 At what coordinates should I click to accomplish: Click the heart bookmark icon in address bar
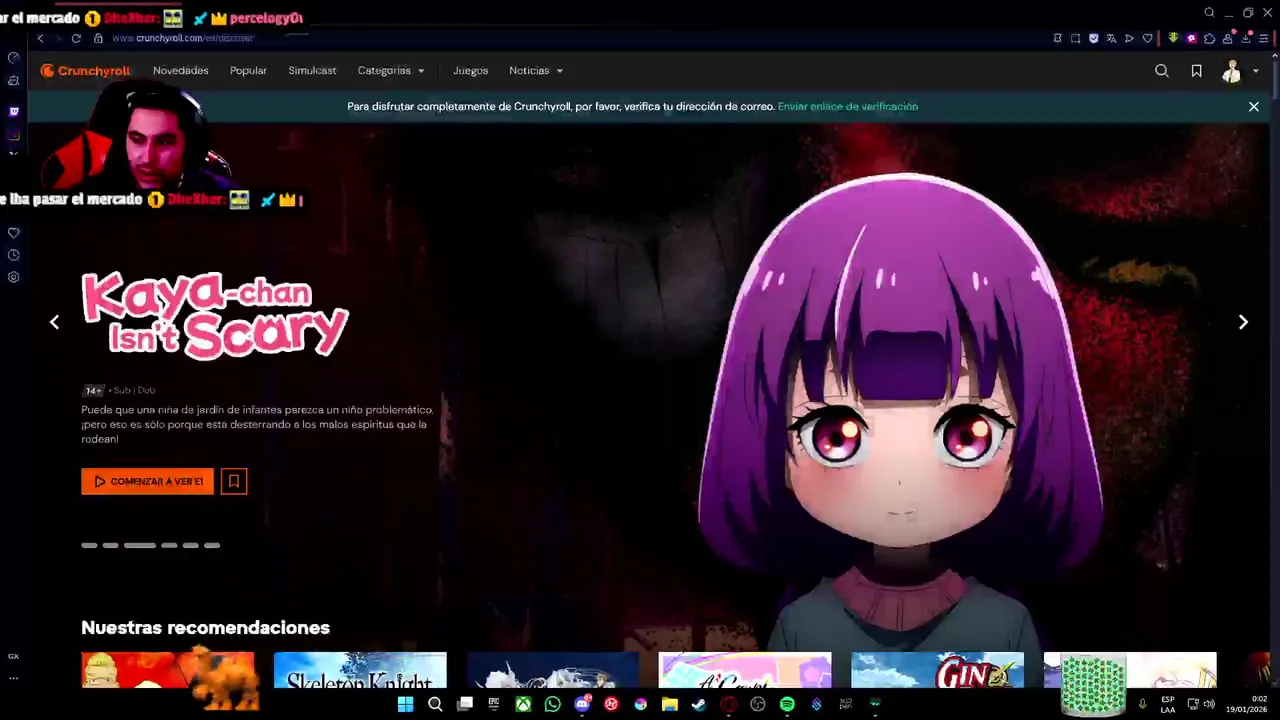pyautogui.click(x=1147, y=38)
